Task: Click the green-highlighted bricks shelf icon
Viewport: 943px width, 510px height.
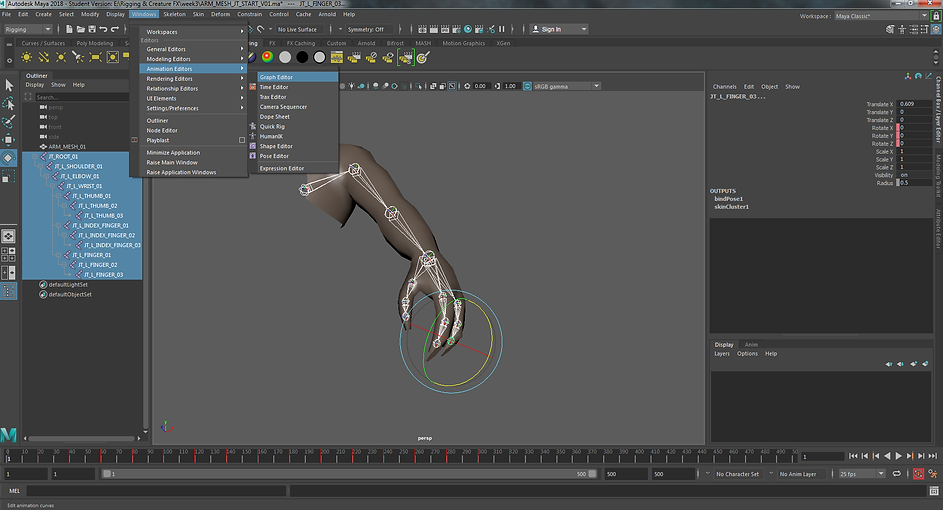Action: coord(406,57)
